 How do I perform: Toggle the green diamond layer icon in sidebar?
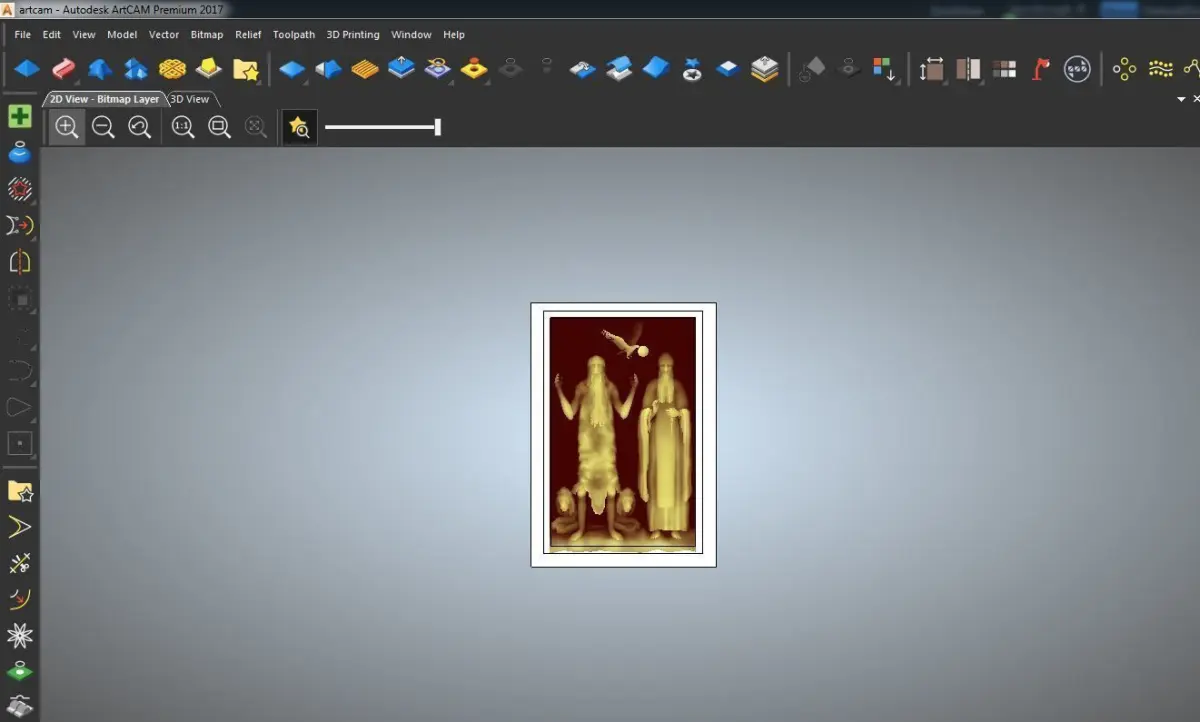[x=20, y=671]
